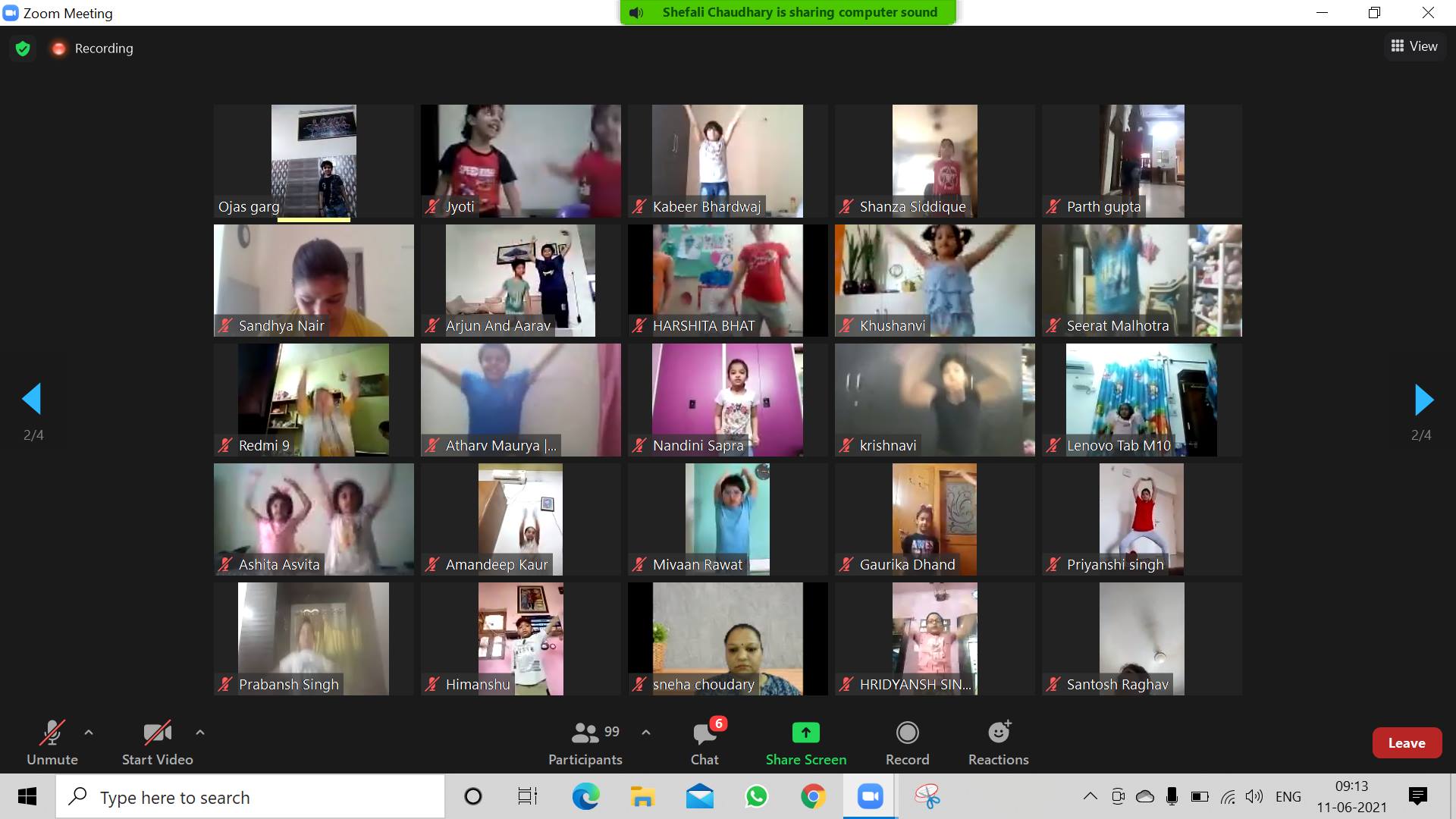Select Mivaan Rawat video tile
This screenshot has width=1456, height=819.
tap(728, 519)
